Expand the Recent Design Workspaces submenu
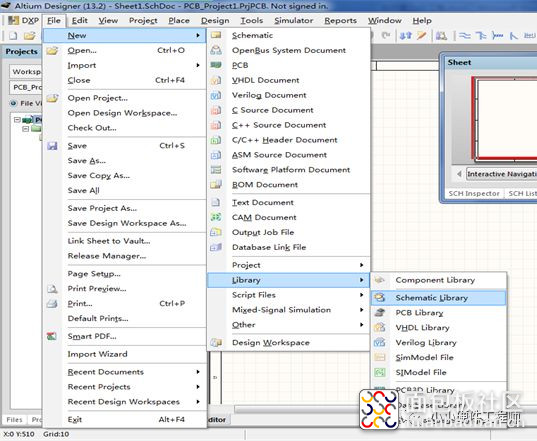537x441 pixels. pos(198,402)
